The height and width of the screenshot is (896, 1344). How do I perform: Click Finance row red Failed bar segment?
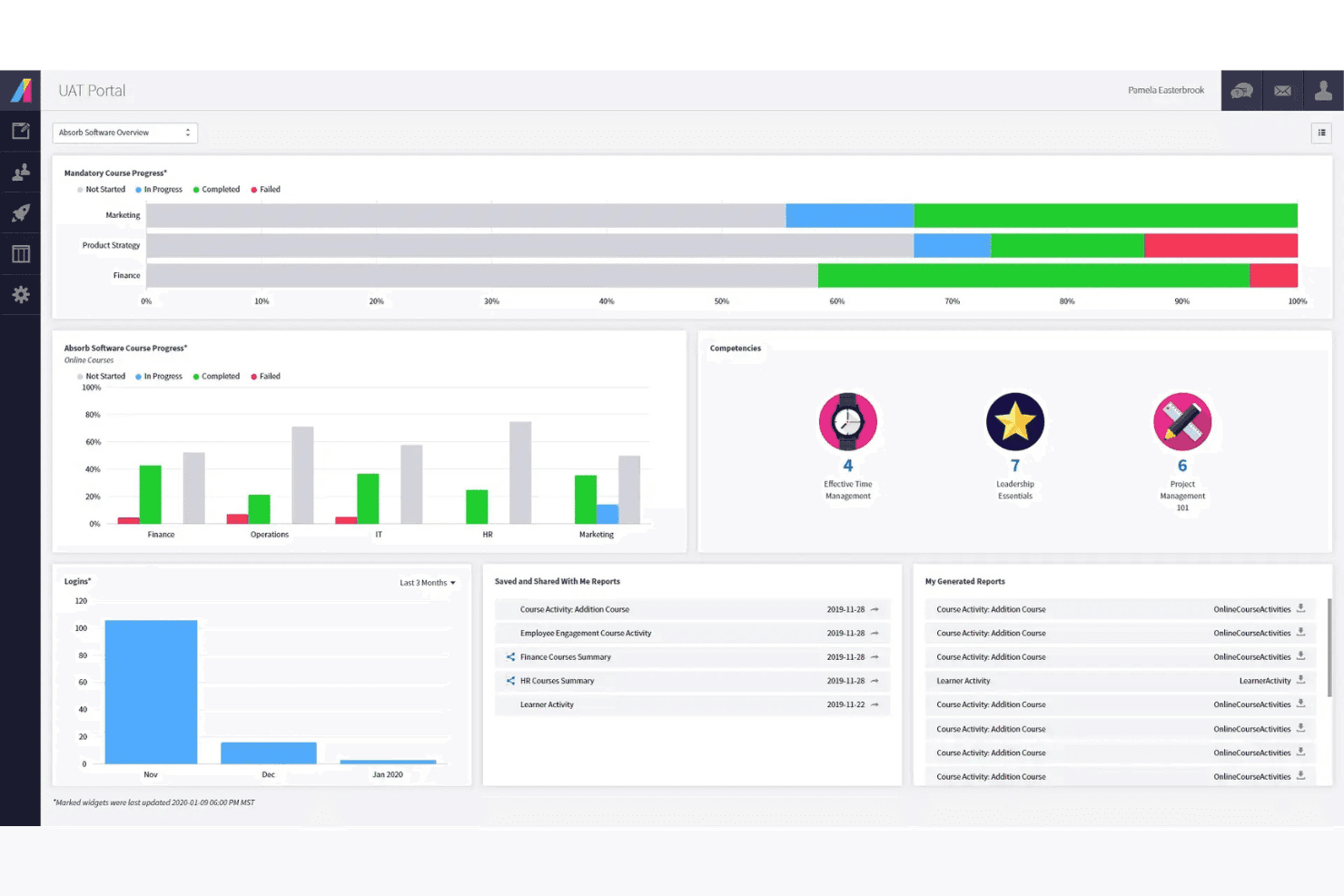[1273, 276]
